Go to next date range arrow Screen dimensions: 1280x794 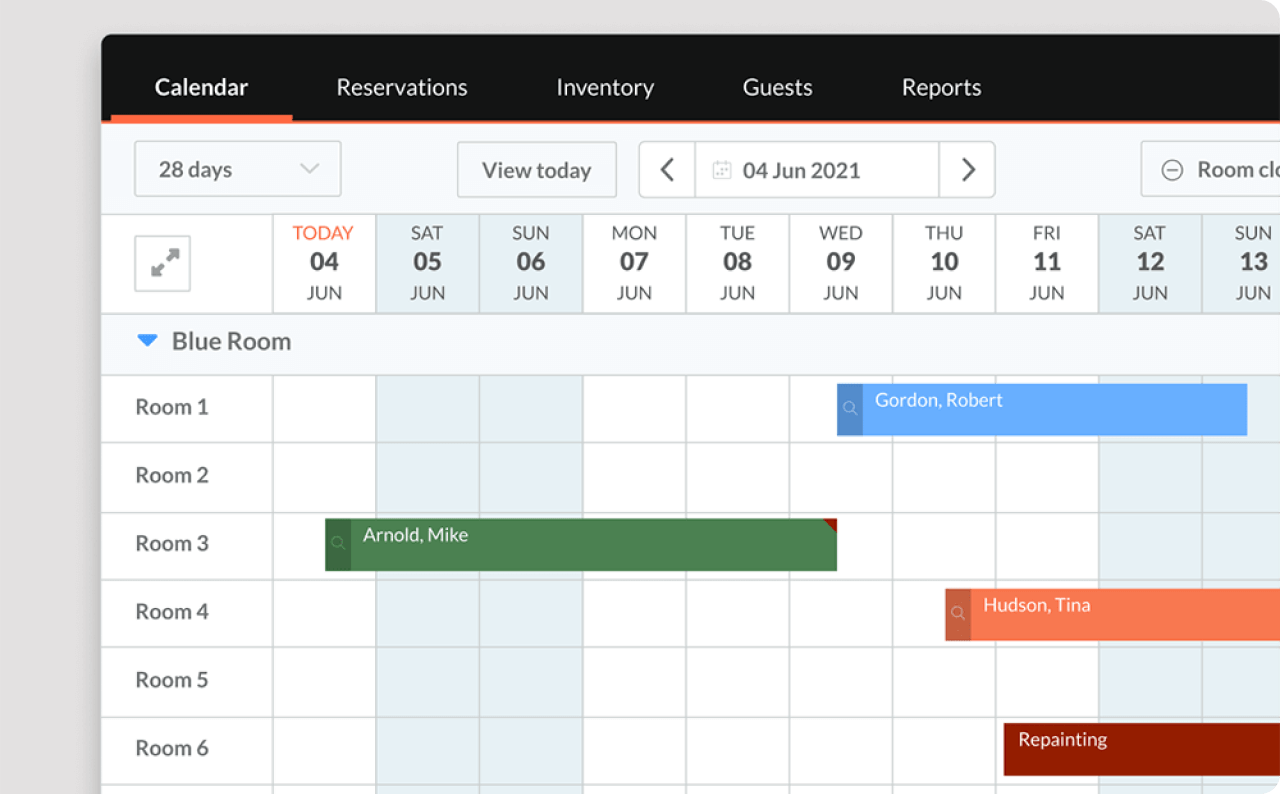[x=967, y=170]
